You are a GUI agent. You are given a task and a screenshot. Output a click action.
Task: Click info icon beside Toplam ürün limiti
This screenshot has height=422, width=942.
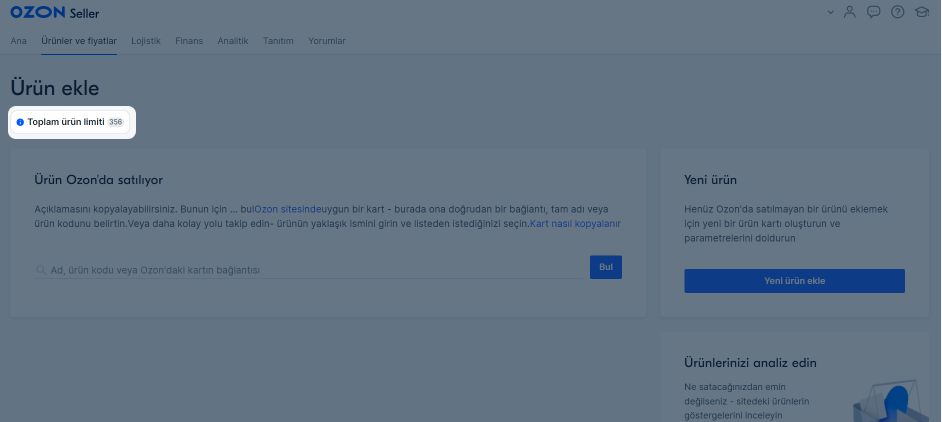(x=20, y=122)
